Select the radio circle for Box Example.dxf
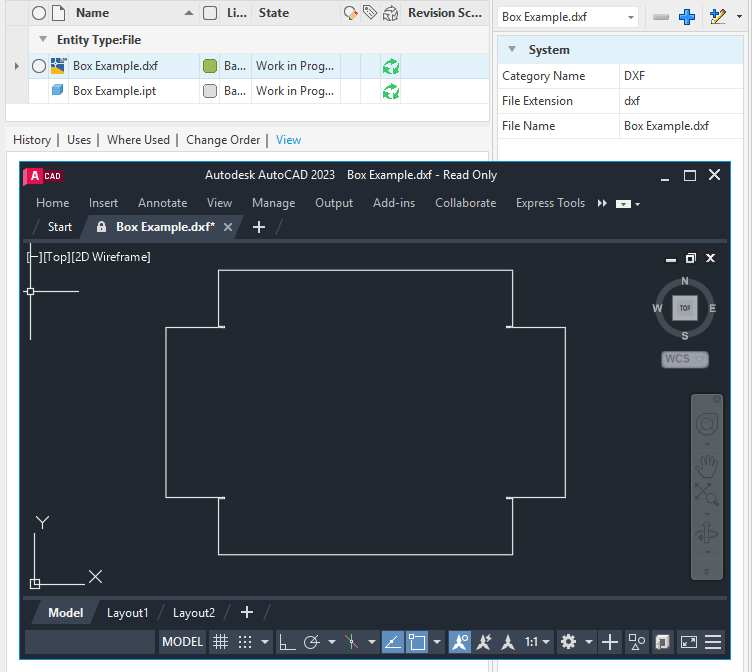 click(x=39, y=66)
